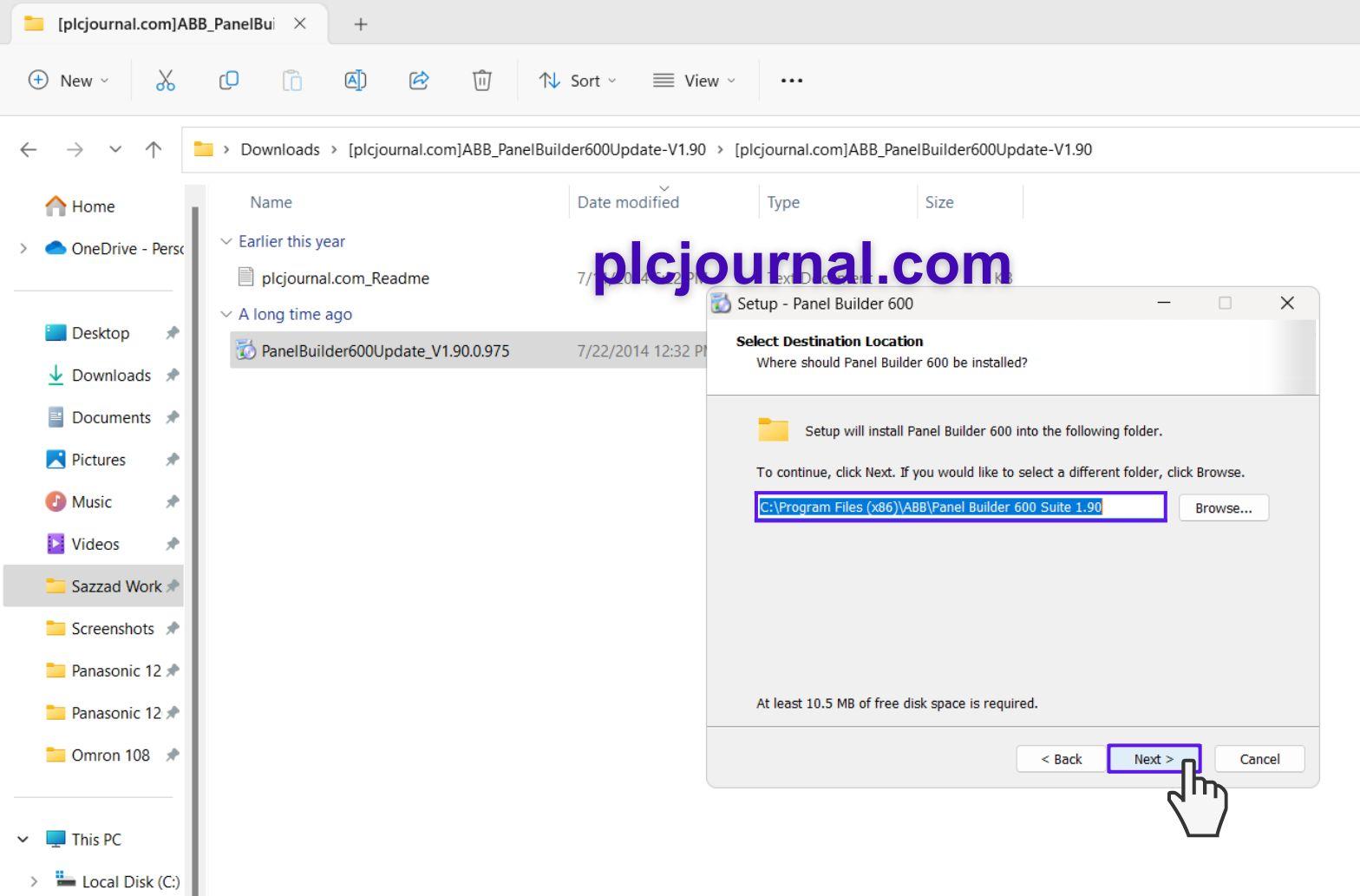Click the Paste clipboard icon
Image resolution: width=1360 pixels, height=896 pixels.
292,81
